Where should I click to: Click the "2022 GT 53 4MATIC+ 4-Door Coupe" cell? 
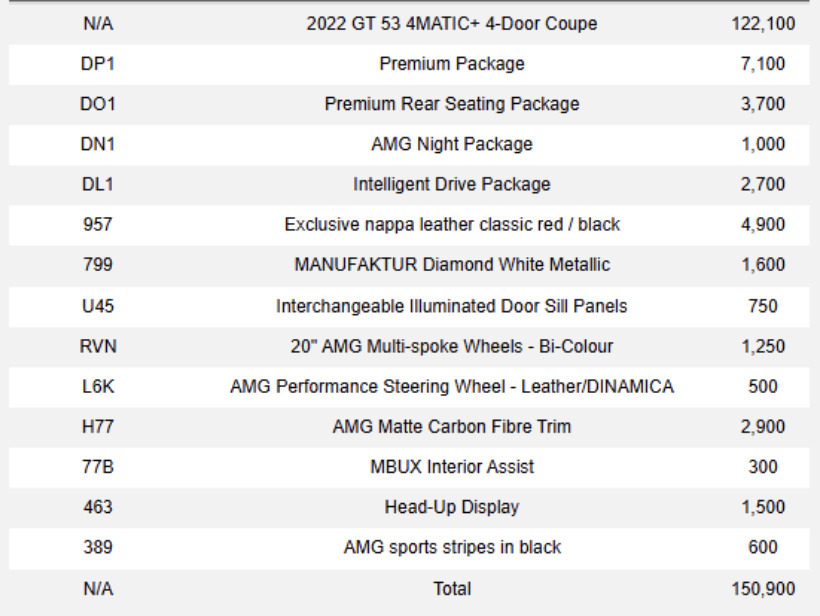tap(451, 24)
